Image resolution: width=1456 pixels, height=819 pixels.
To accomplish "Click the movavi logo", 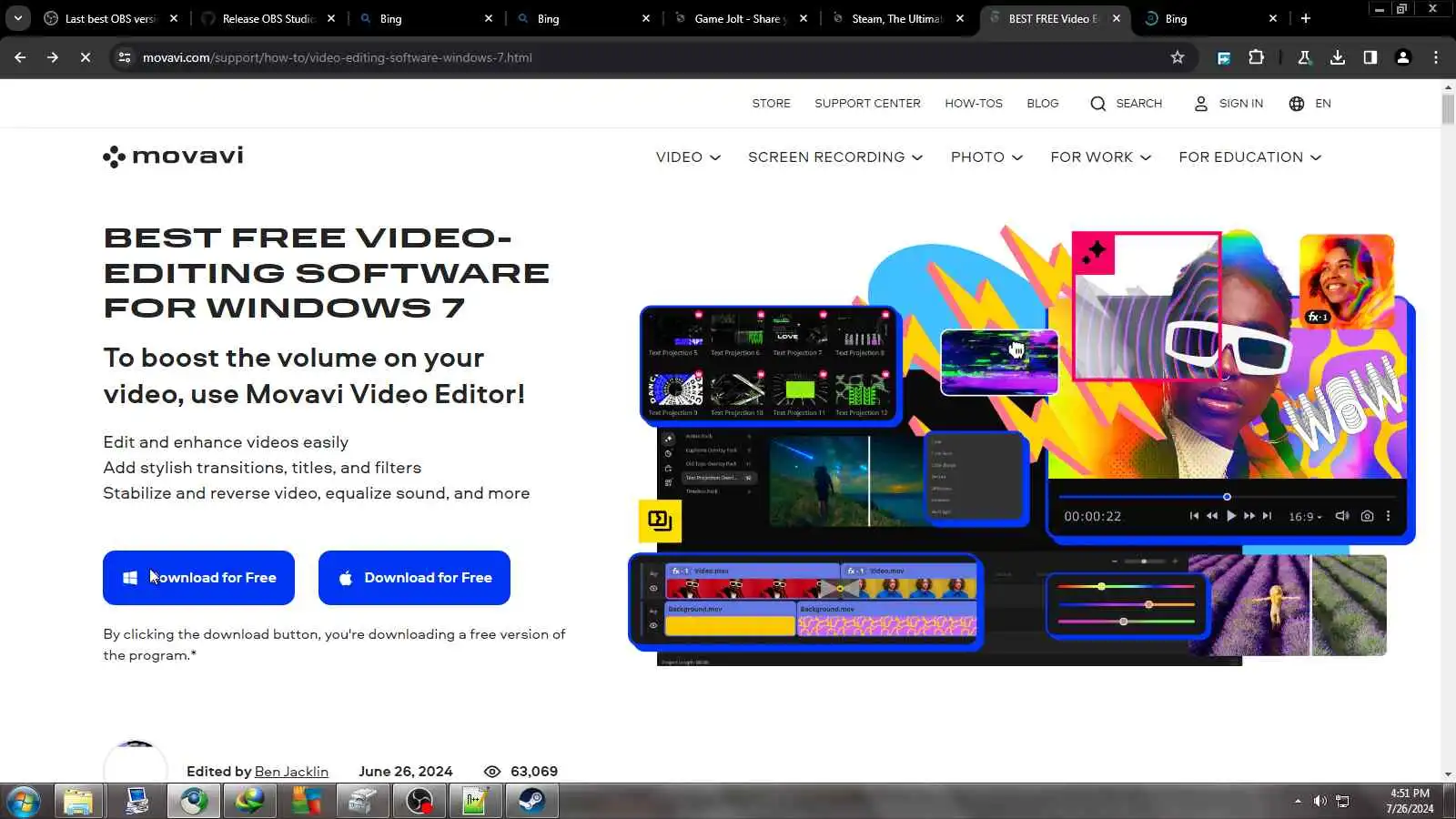I will [174, 157].
